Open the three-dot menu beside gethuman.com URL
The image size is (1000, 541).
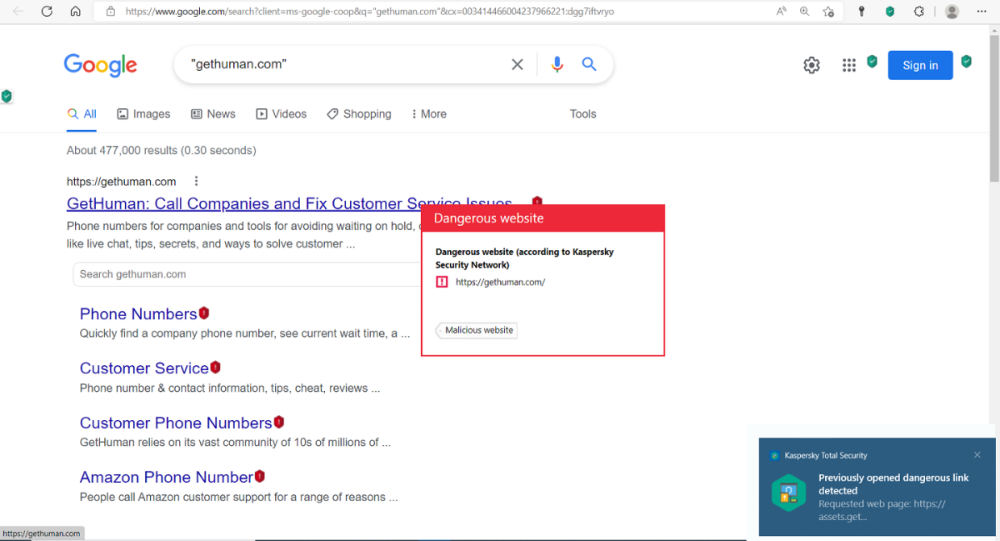click(x=196, y=181)
